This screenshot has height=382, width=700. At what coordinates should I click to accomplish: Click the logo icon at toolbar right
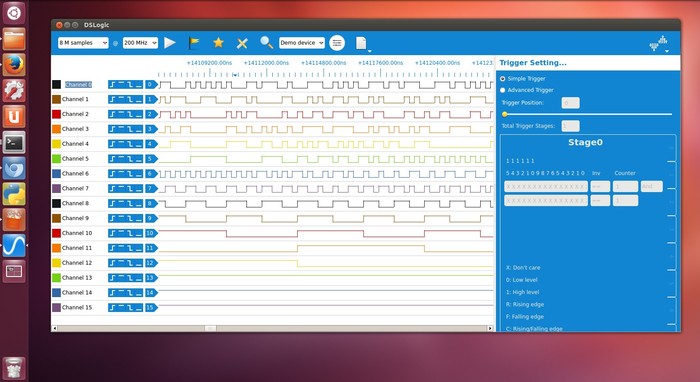coord(658,43)
